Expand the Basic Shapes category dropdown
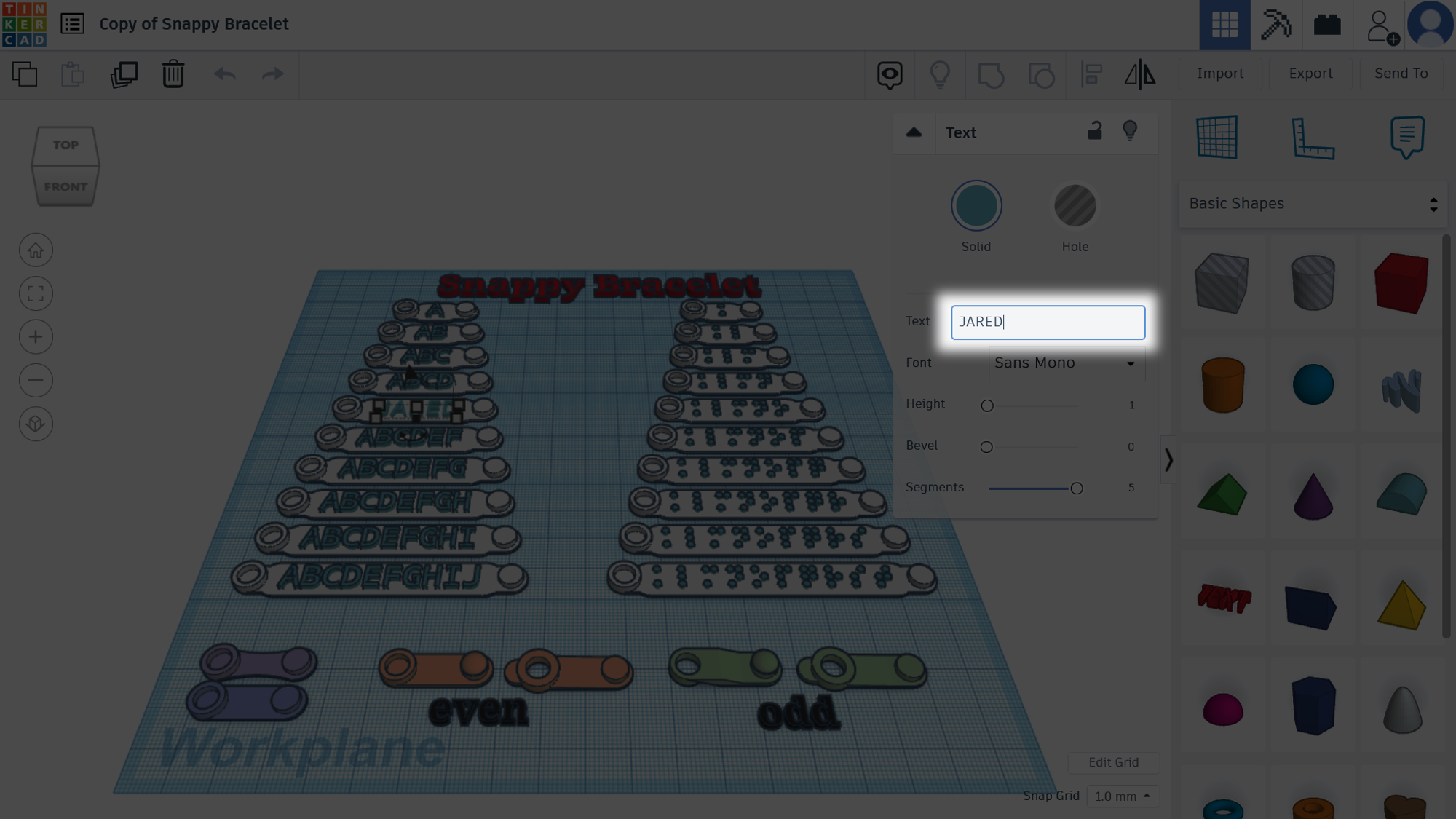This screenshot has height=819, width=1456. pos(1312,204)
